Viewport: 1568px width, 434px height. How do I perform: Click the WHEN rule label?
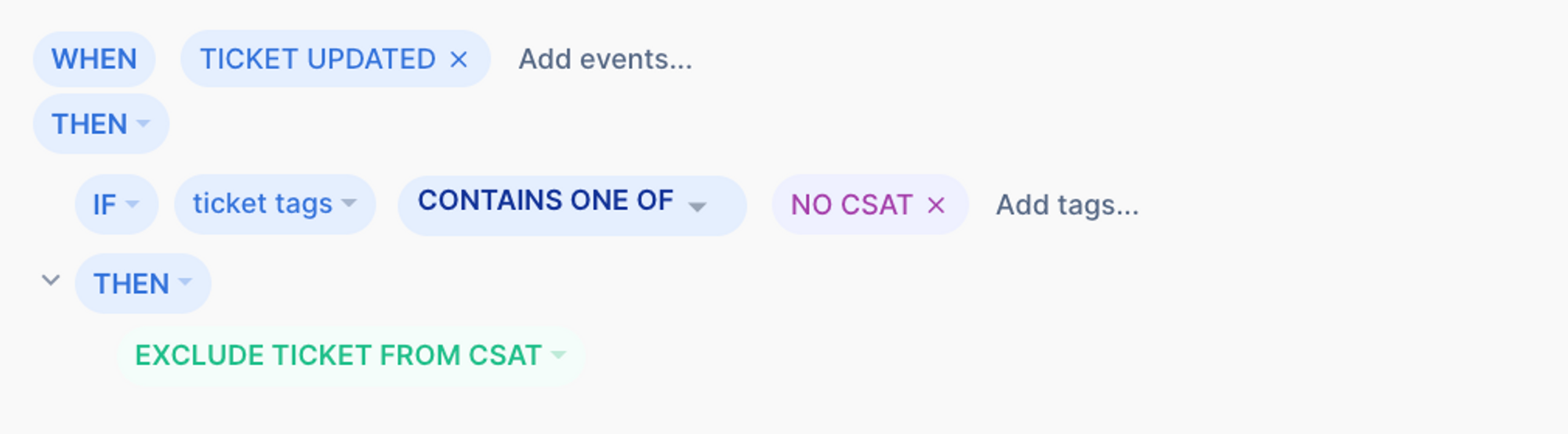point(94,59)
